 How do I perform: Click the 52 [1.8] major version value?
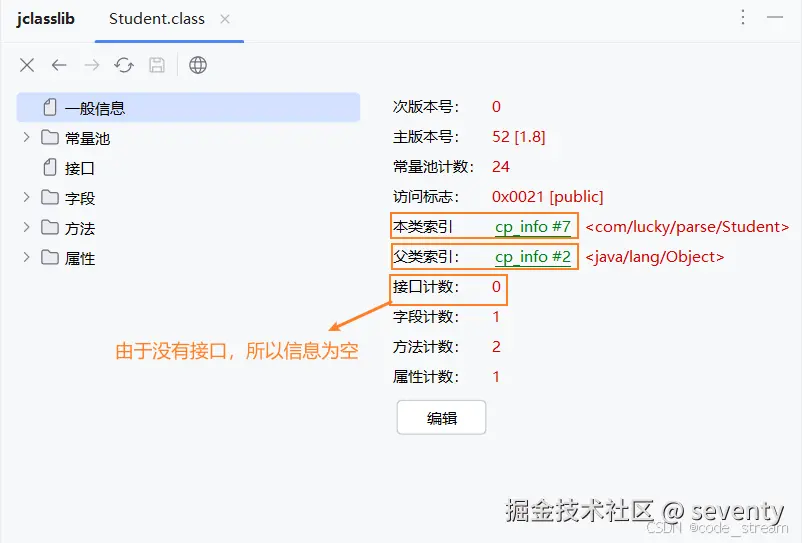[x=519, y=137]
